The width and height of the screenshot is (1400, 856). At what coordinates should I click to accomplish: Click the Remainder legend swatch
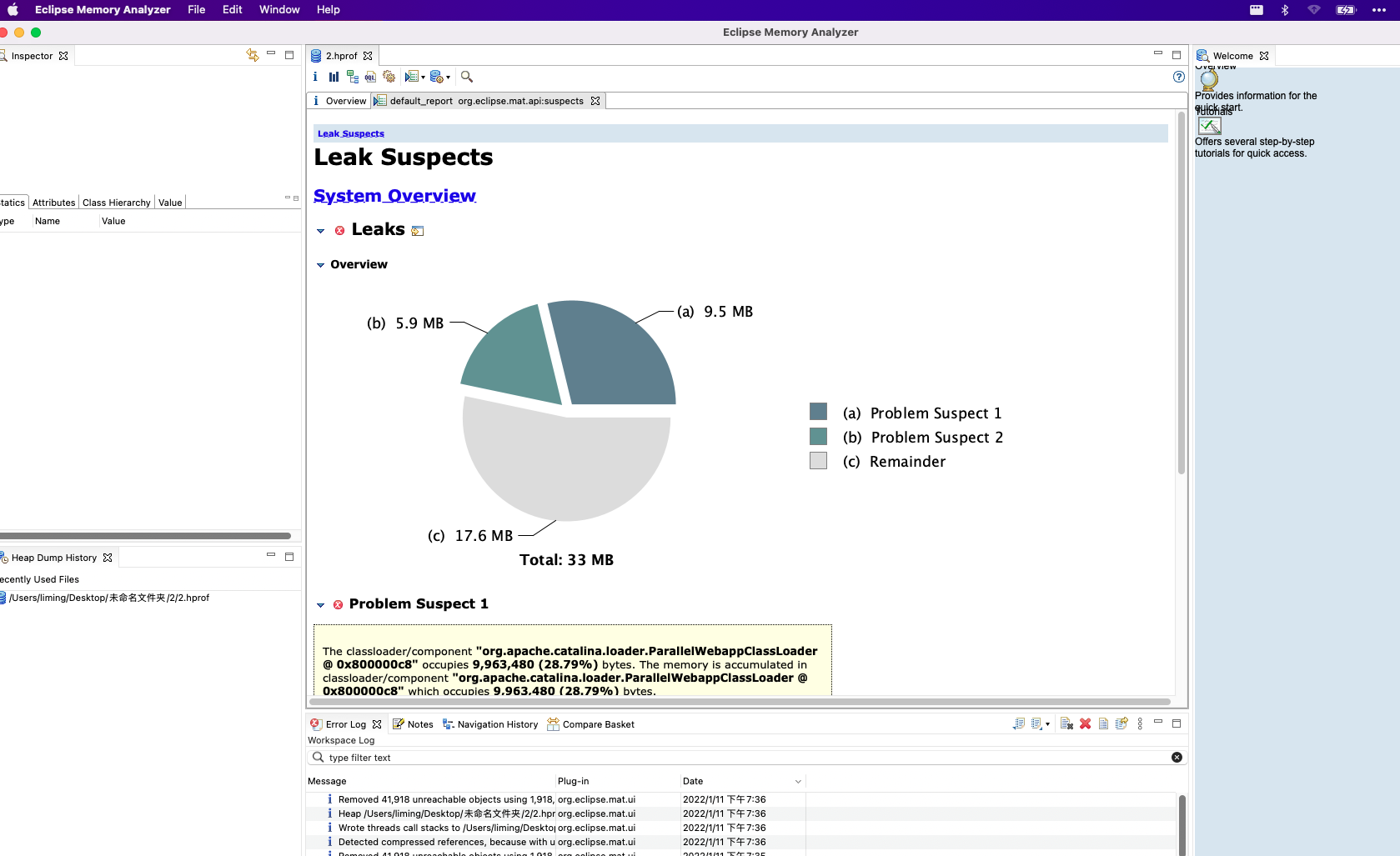(818, 460)
